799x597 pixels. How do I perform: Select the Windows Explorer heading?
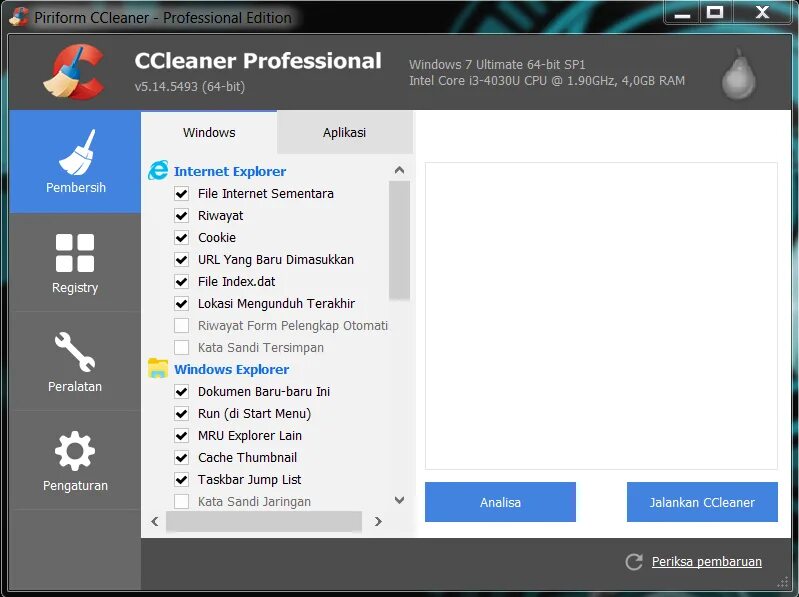click(231, 369)
